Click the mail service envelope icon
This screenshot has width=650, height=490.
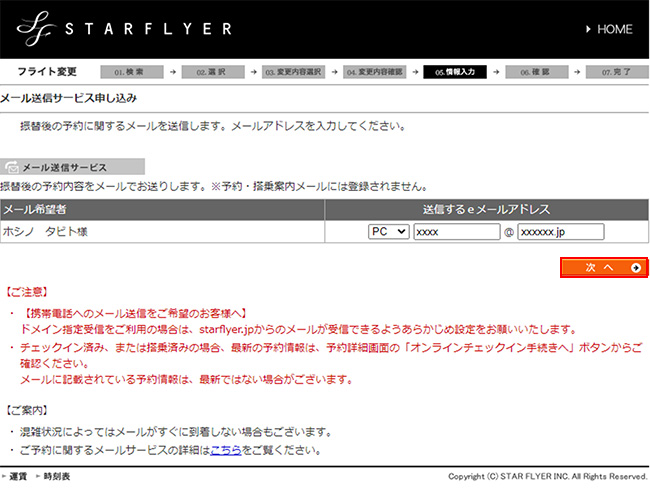click(x=11, y=167)
